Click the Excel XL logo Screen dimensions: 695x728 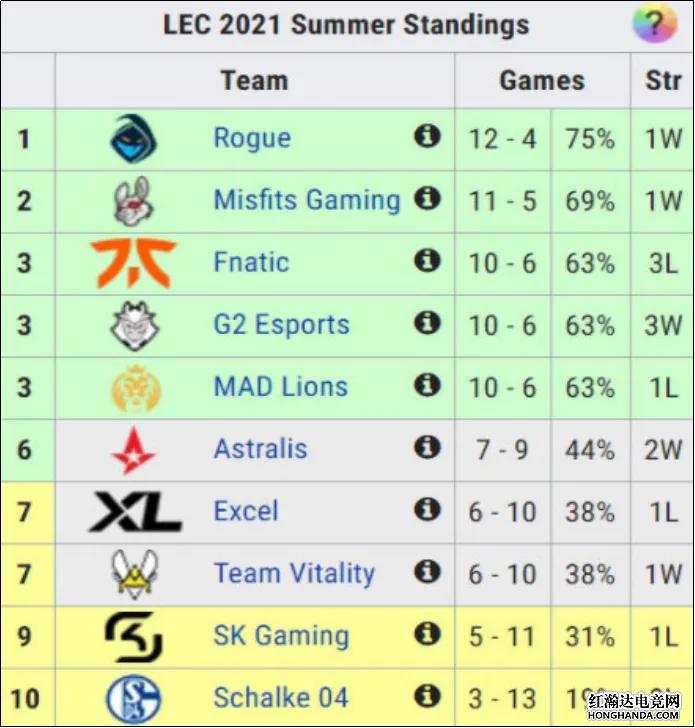[x=135, y=512]
